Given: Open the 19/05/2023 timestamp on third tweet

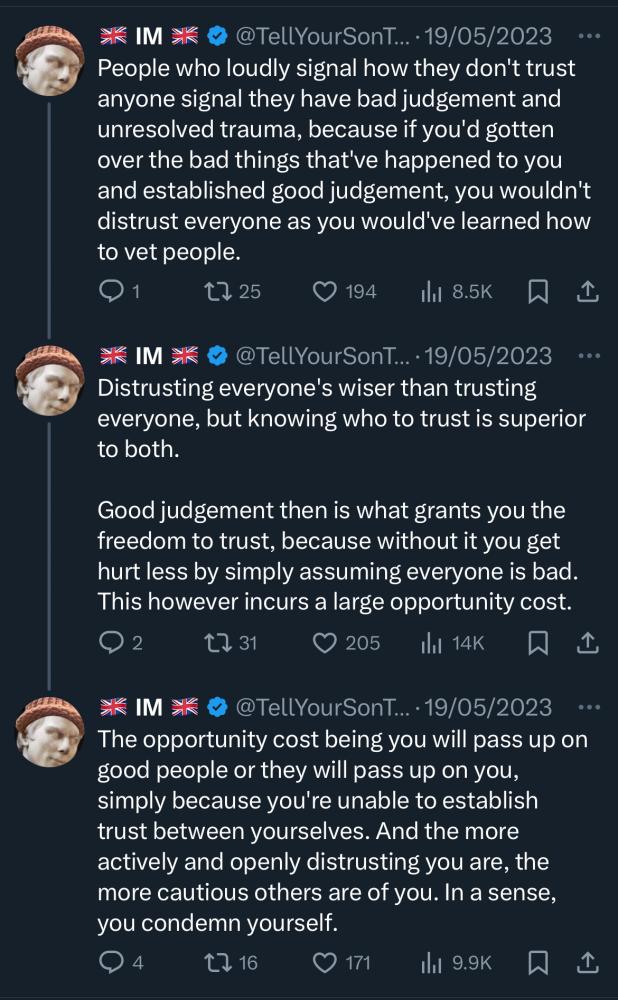Looking at the screenshot, I should pos(488,707).
